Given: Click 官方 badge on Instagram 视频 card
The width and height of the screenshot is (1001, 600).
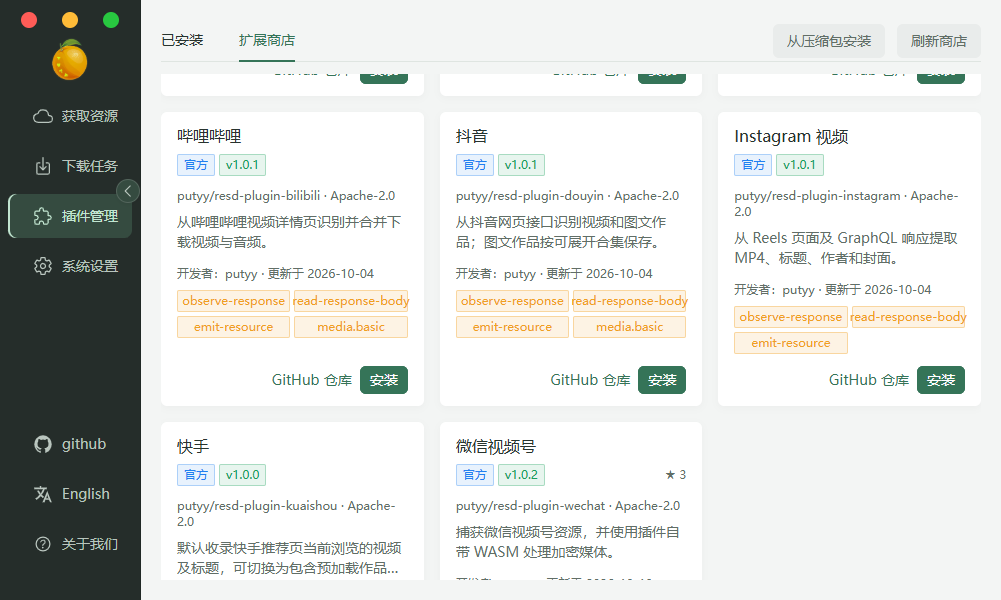Looking at the screenshot, I should coord(753,165).
